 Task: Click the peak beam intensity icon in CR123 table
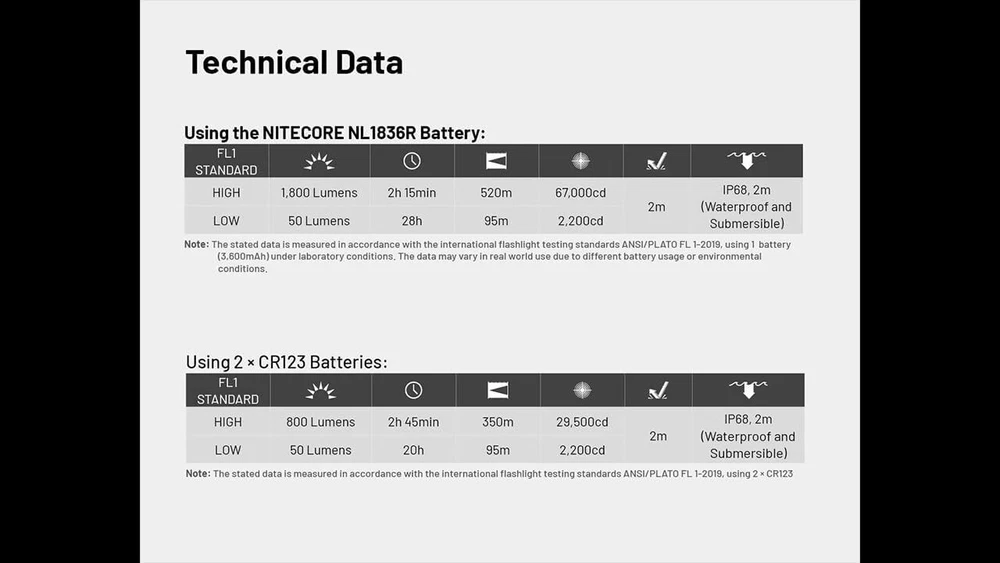[x=582, y=390]
